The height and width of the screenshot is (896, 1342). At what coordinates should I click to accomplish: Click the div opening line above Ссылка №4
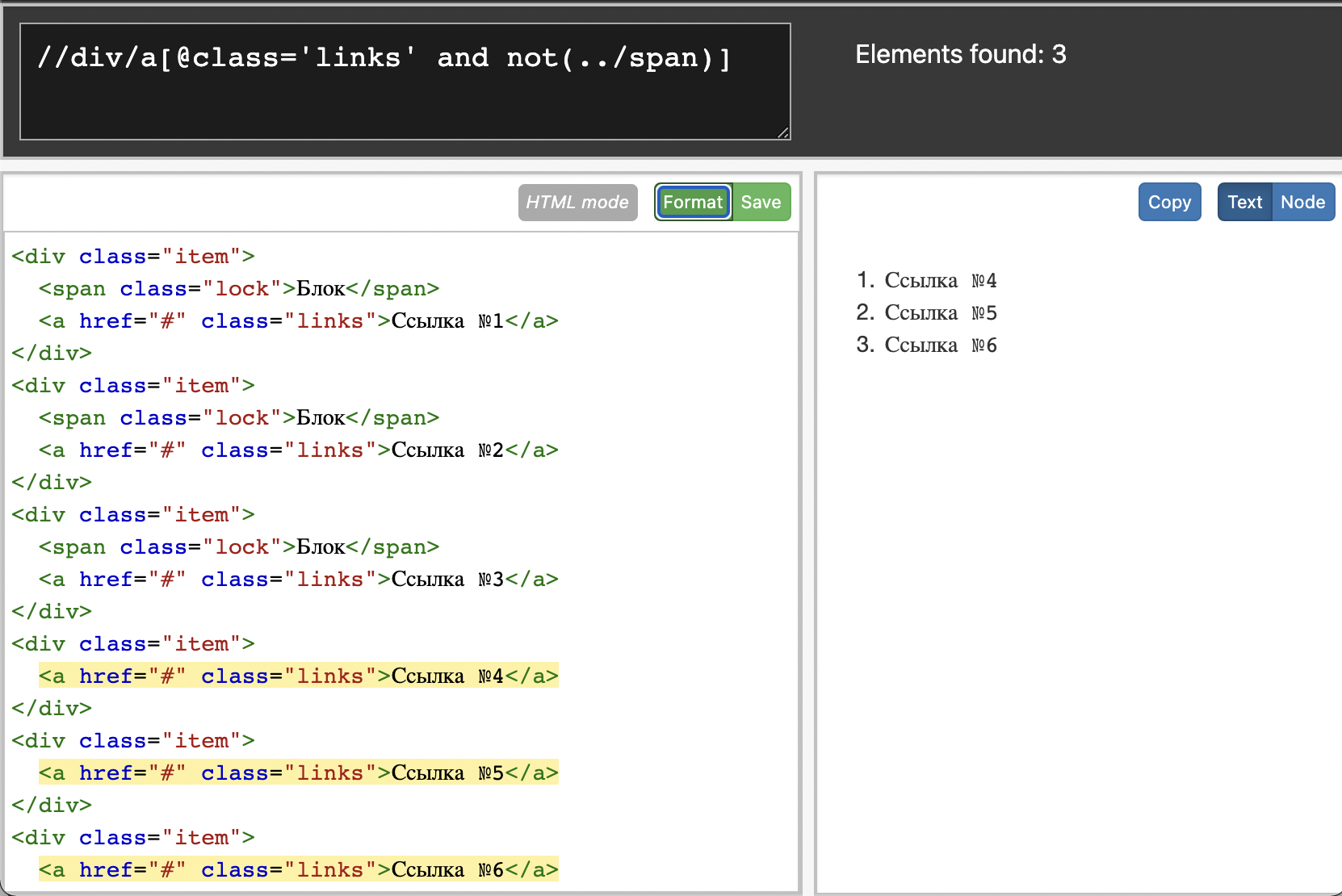(x=133, y=643)
